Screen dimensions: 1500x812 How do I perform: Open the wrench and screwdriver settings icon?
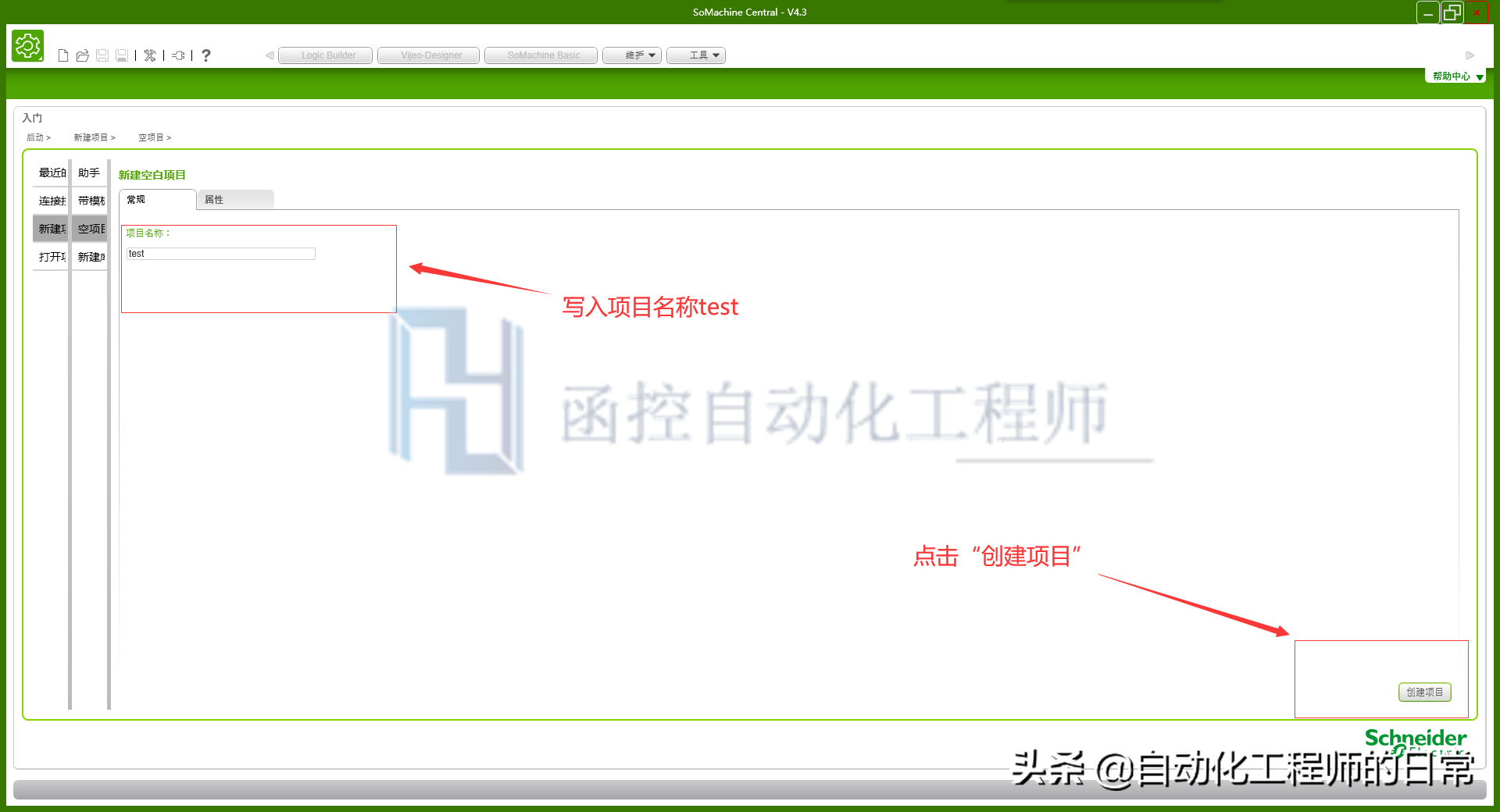pyautogui.click(x=150, y=55)
